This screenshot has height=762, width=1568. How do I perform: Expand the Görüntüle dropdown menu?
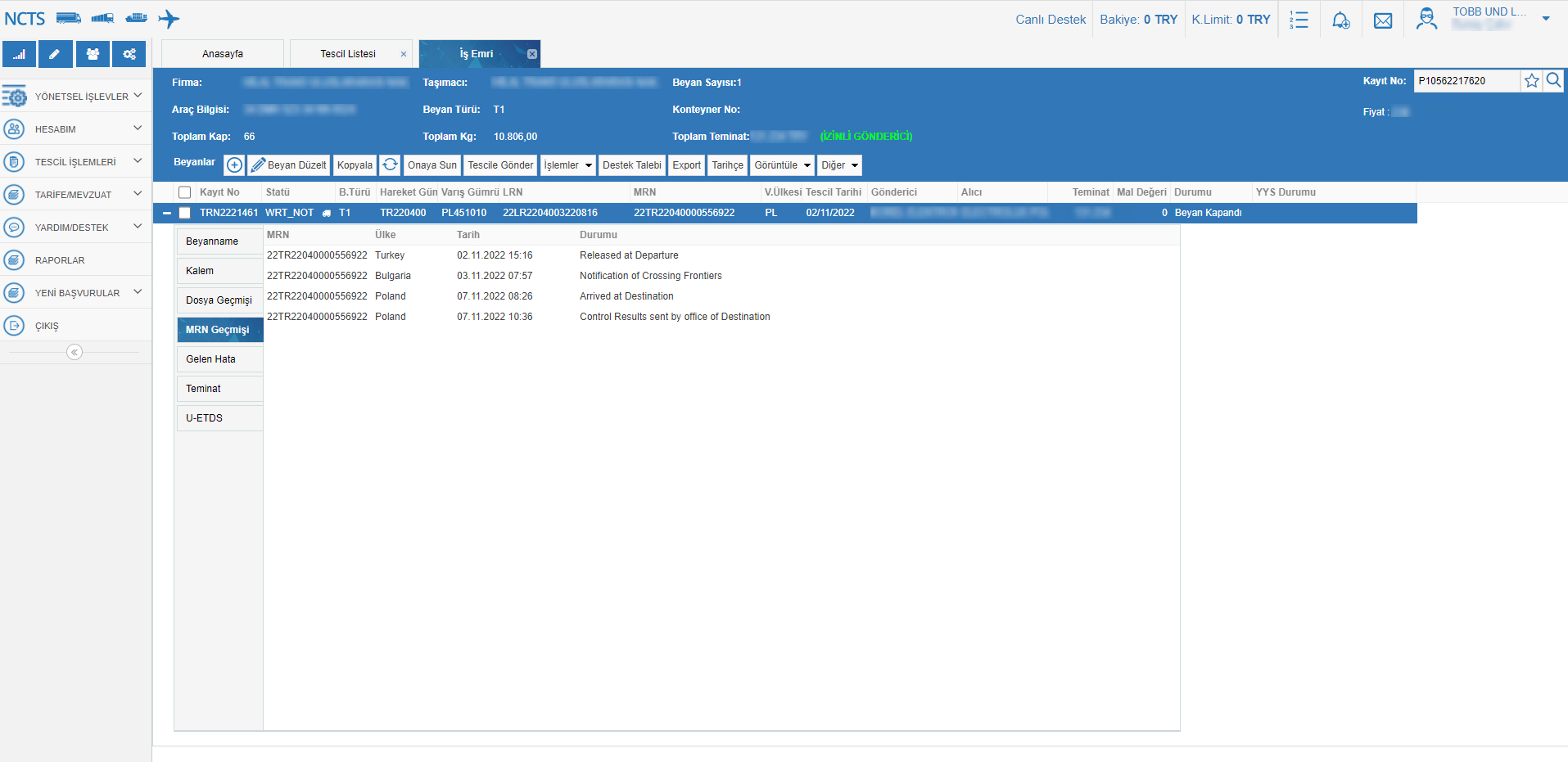782,165
